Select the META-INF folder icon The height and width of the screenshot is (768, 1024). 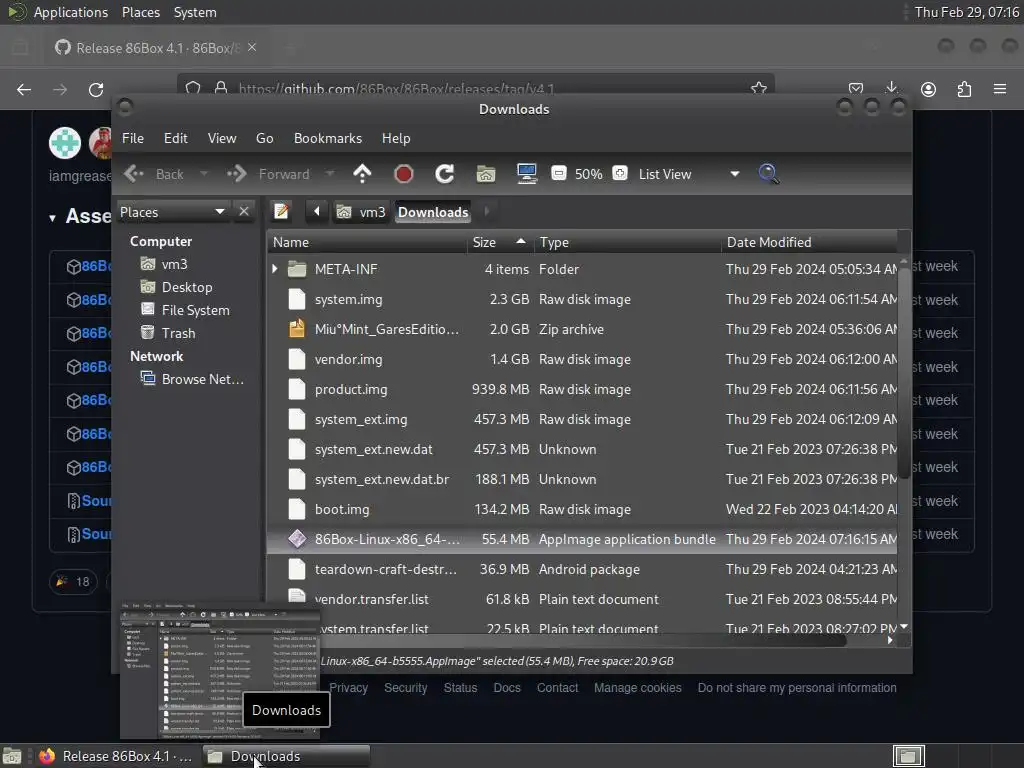coord(297,268)
